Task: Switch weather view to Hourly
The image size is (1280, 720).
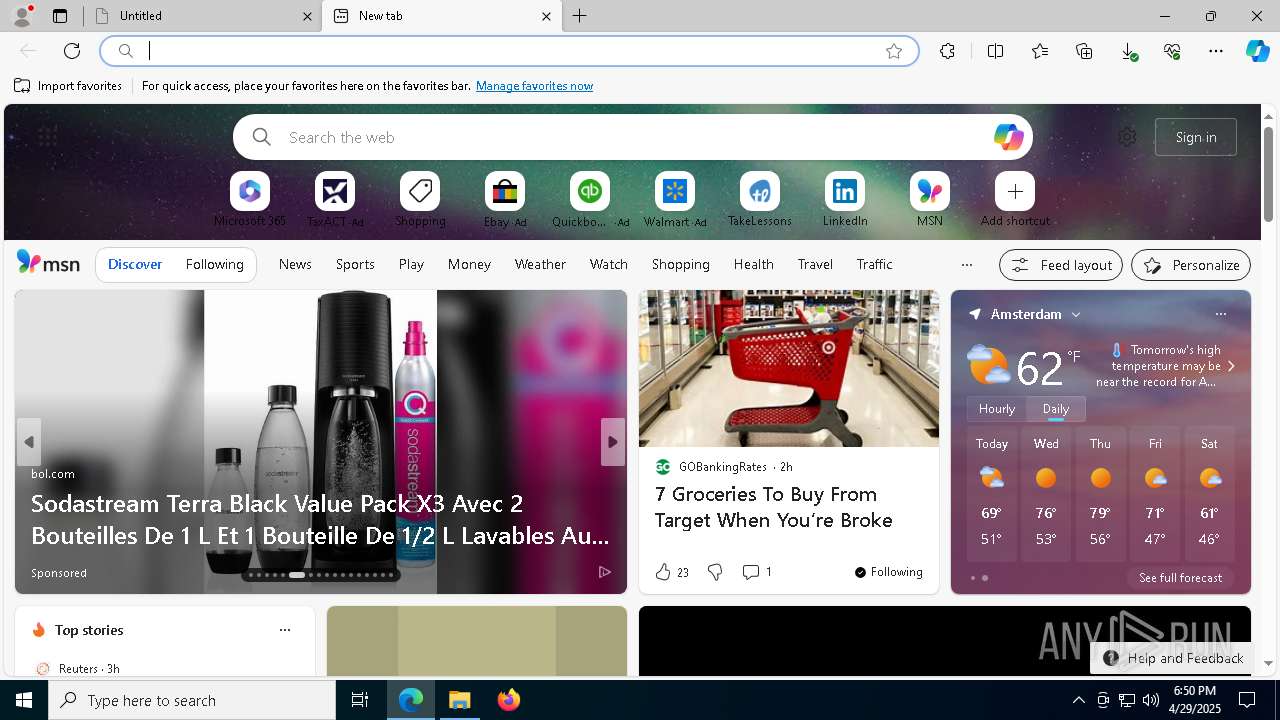Action: pyautogui.click(x=997, y=409)
